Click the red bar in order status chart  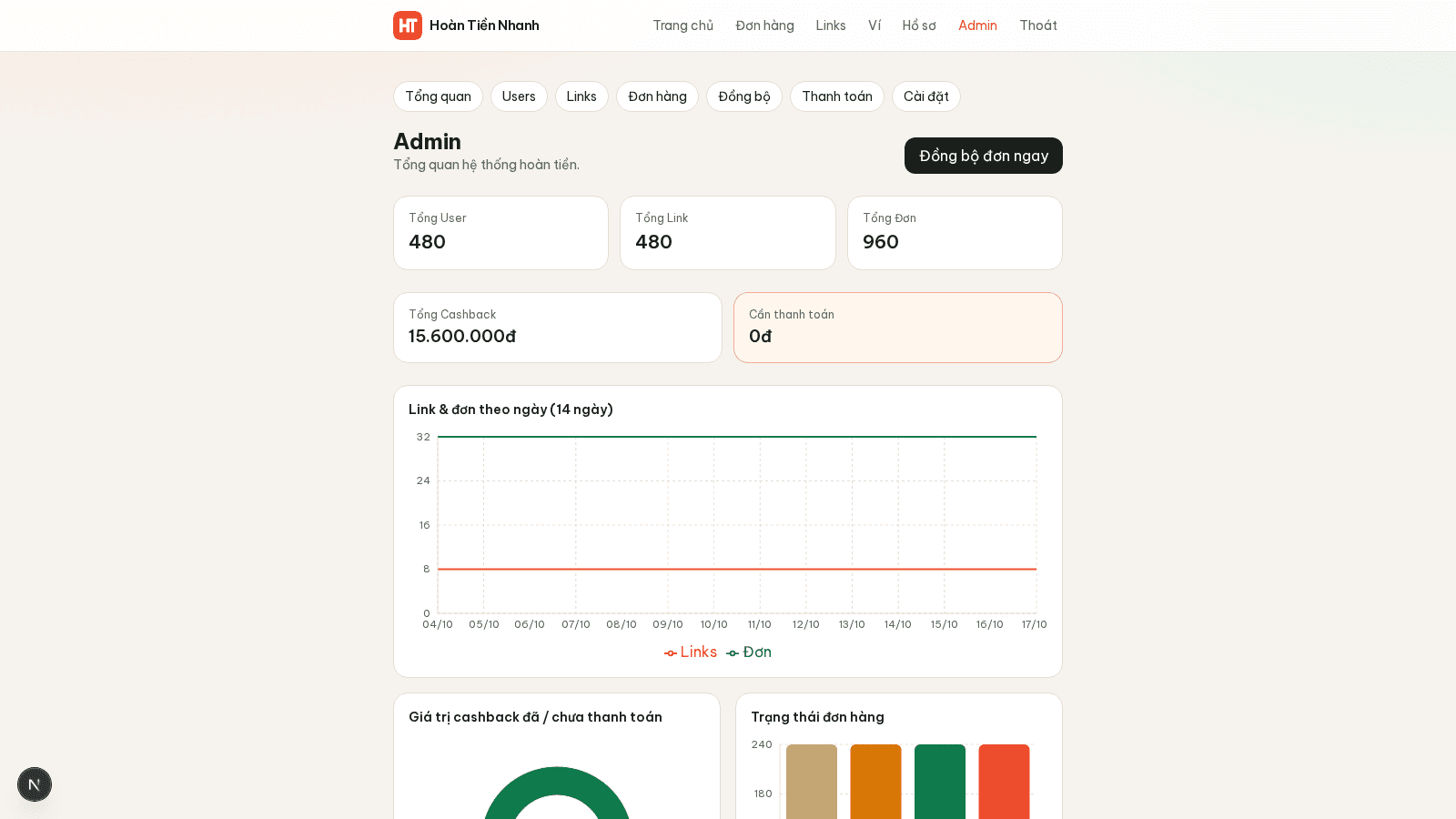click(x=1004, y=782)
